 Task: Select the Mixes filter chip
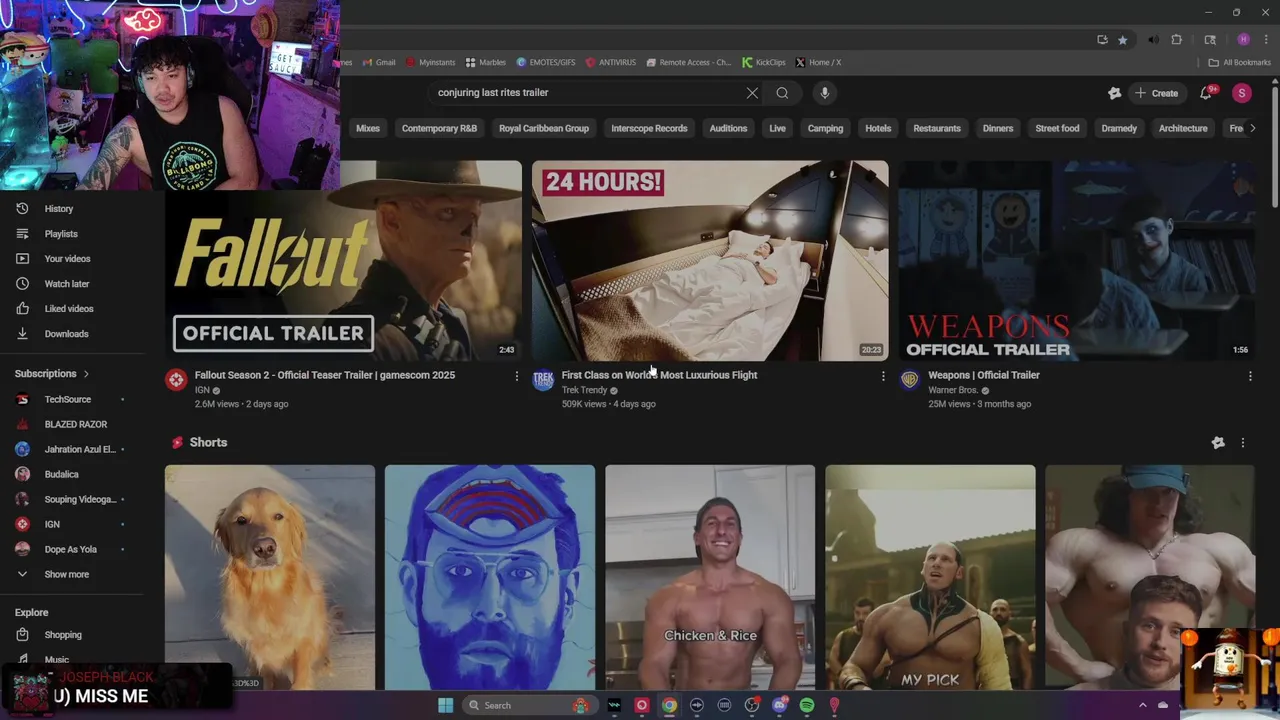click(x=368, y=128)
